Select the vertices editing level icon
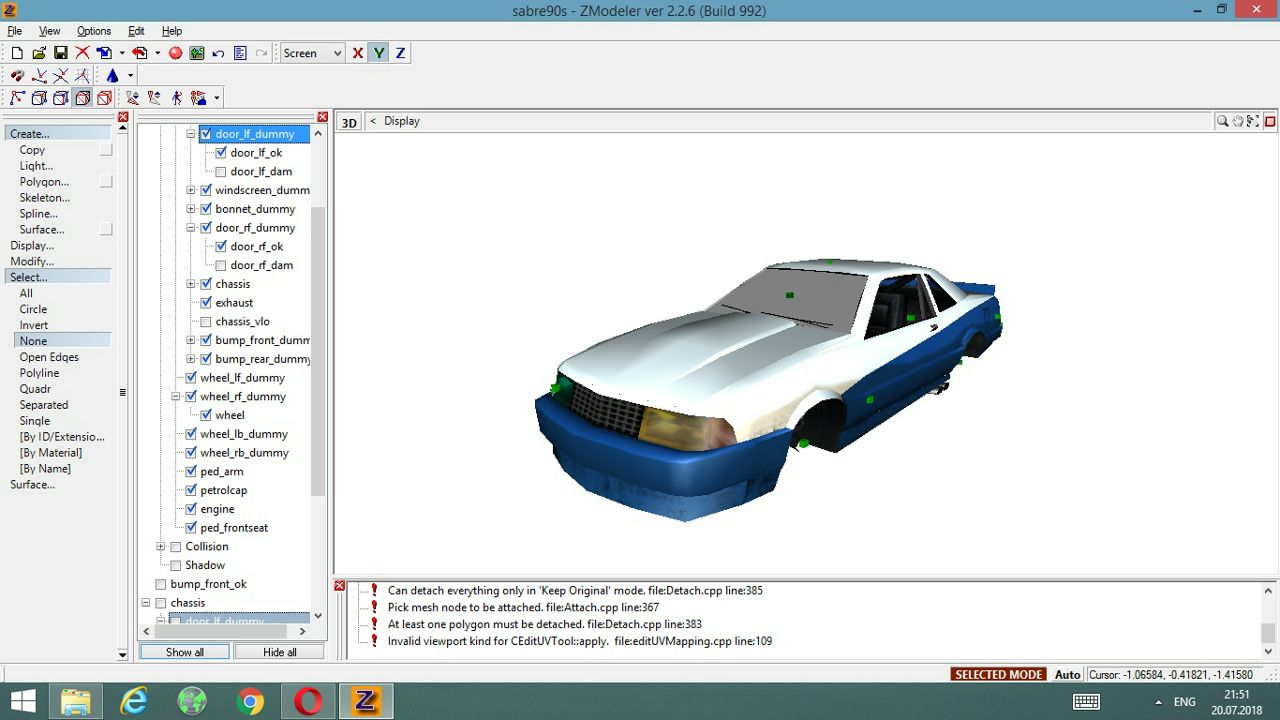The width and height of the screenshot is (1280, 720). click(17, 98)
